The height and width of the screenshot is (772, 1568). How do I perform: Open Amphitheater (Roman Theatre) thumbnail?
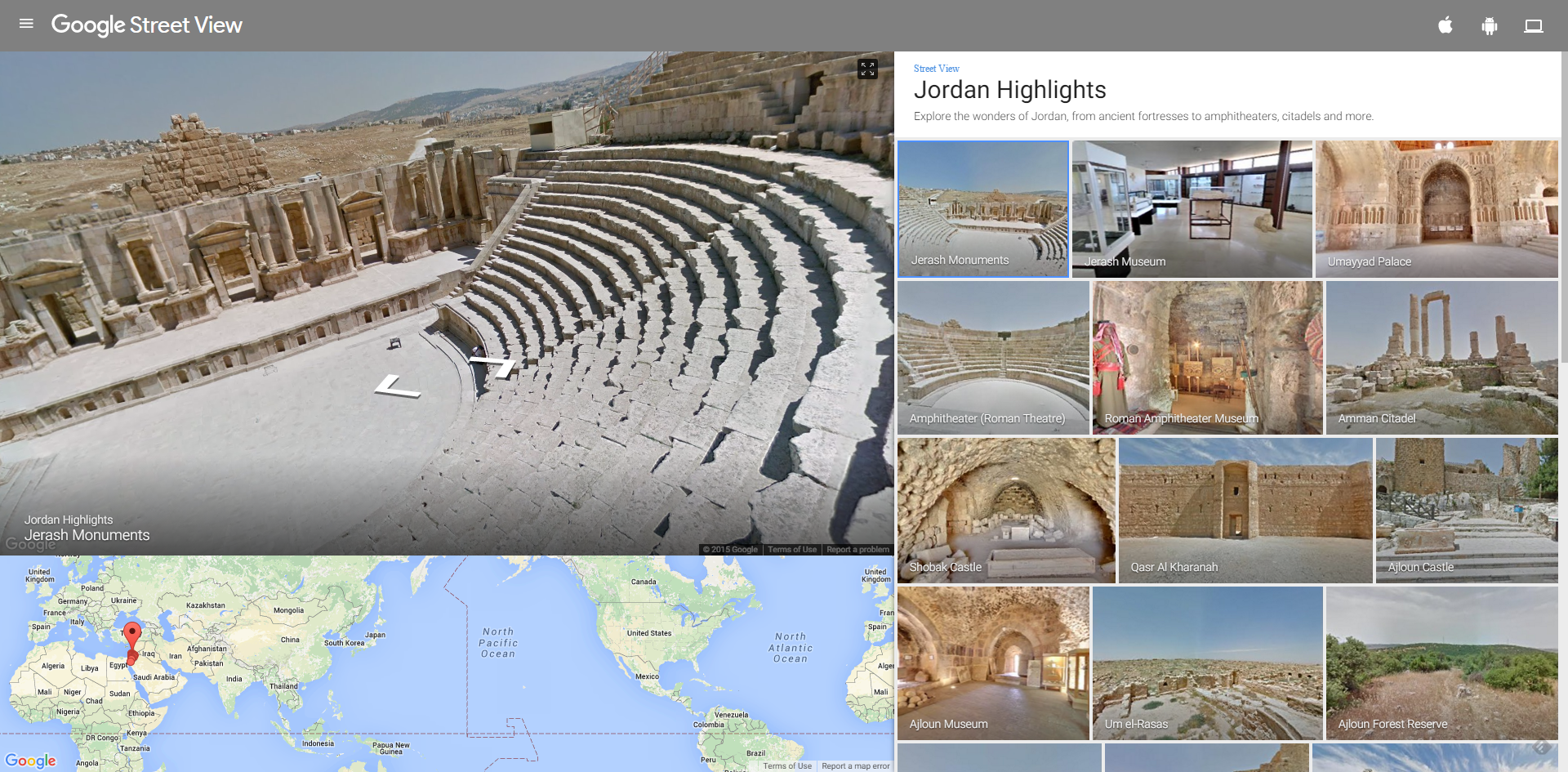pos(993,358)
